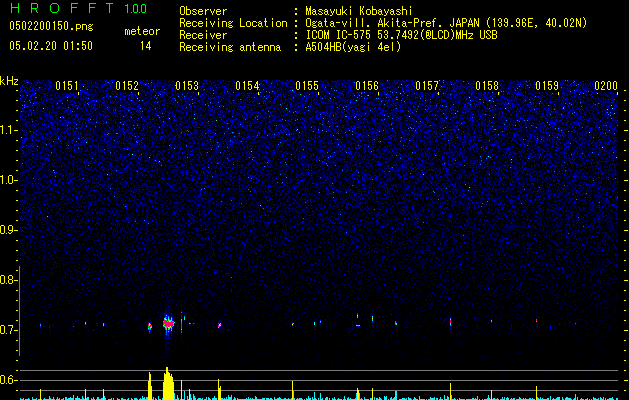Click the "Observer" field label
Viewport: 629px width, 400px height.
coord(203,11)
